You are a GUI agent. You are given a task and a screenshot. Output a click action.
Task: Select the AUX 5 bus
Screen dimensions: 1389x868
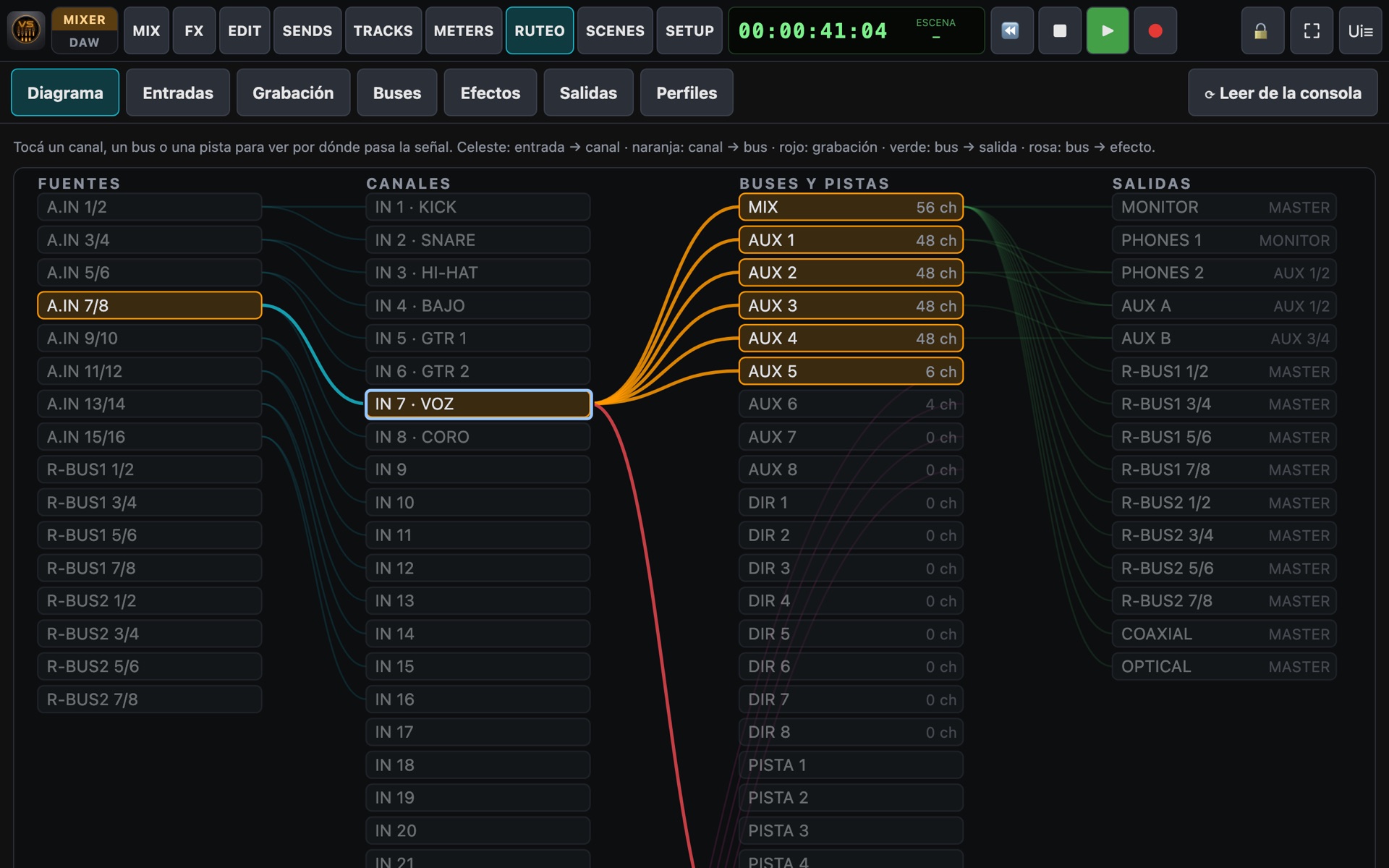(851, 371)
